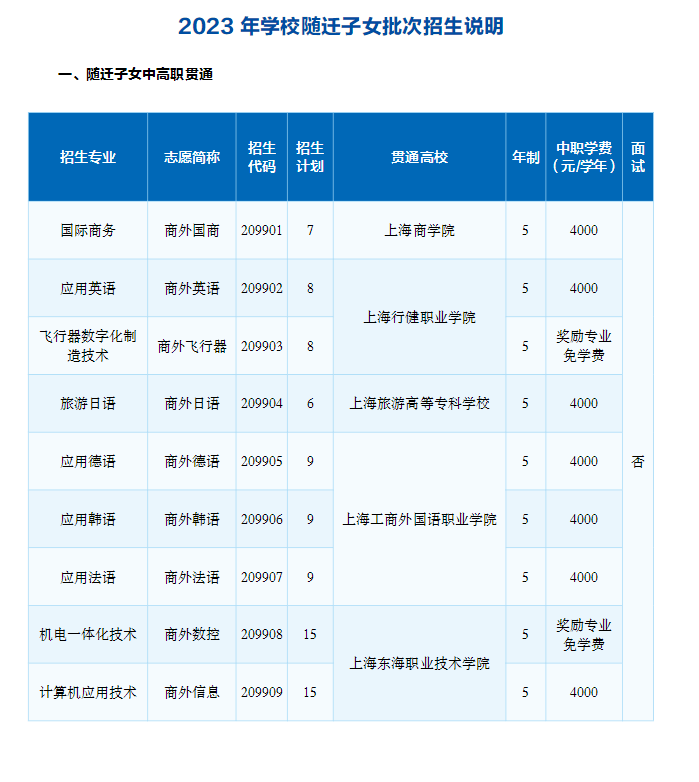Click plan value 15 in the 商外数控 row

tap(310, 634)
